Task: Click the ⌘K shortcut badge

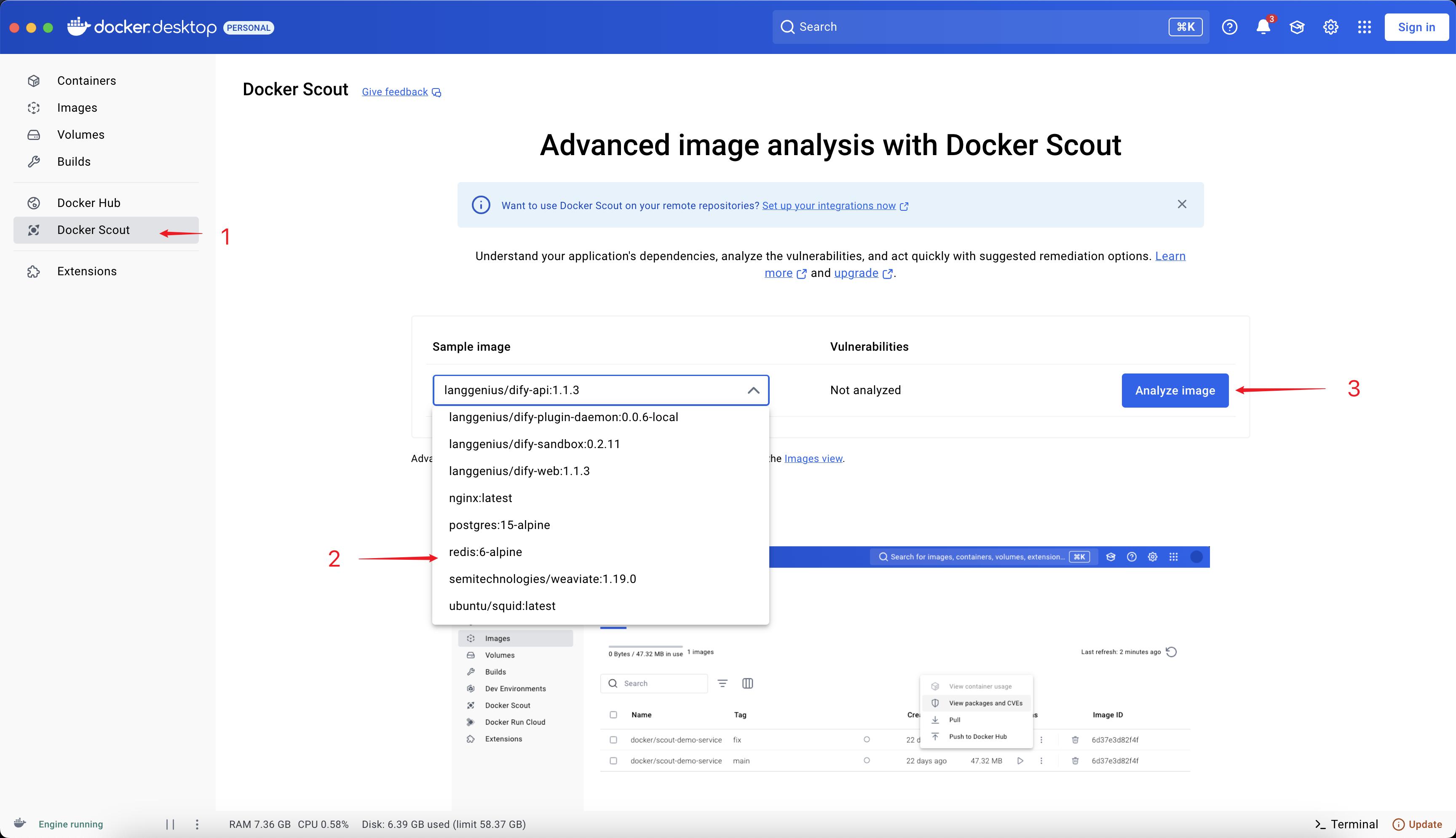Action: pyautogui.click(x=1185, y=27)
